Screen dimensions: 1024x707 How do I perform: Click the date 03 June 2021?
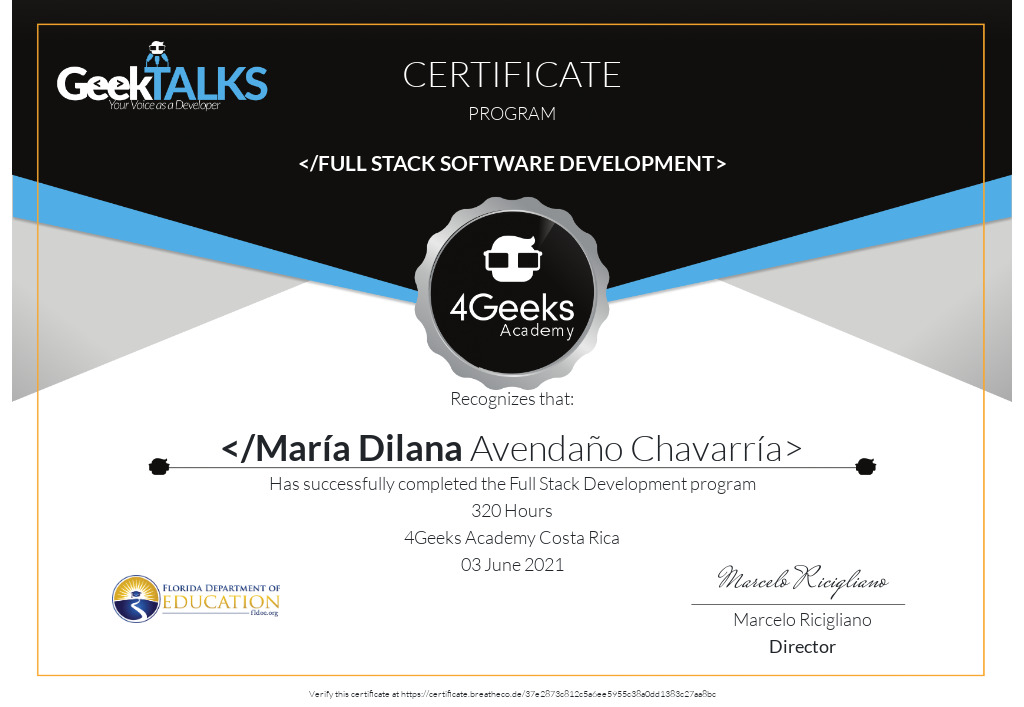(x=512, y=565)
